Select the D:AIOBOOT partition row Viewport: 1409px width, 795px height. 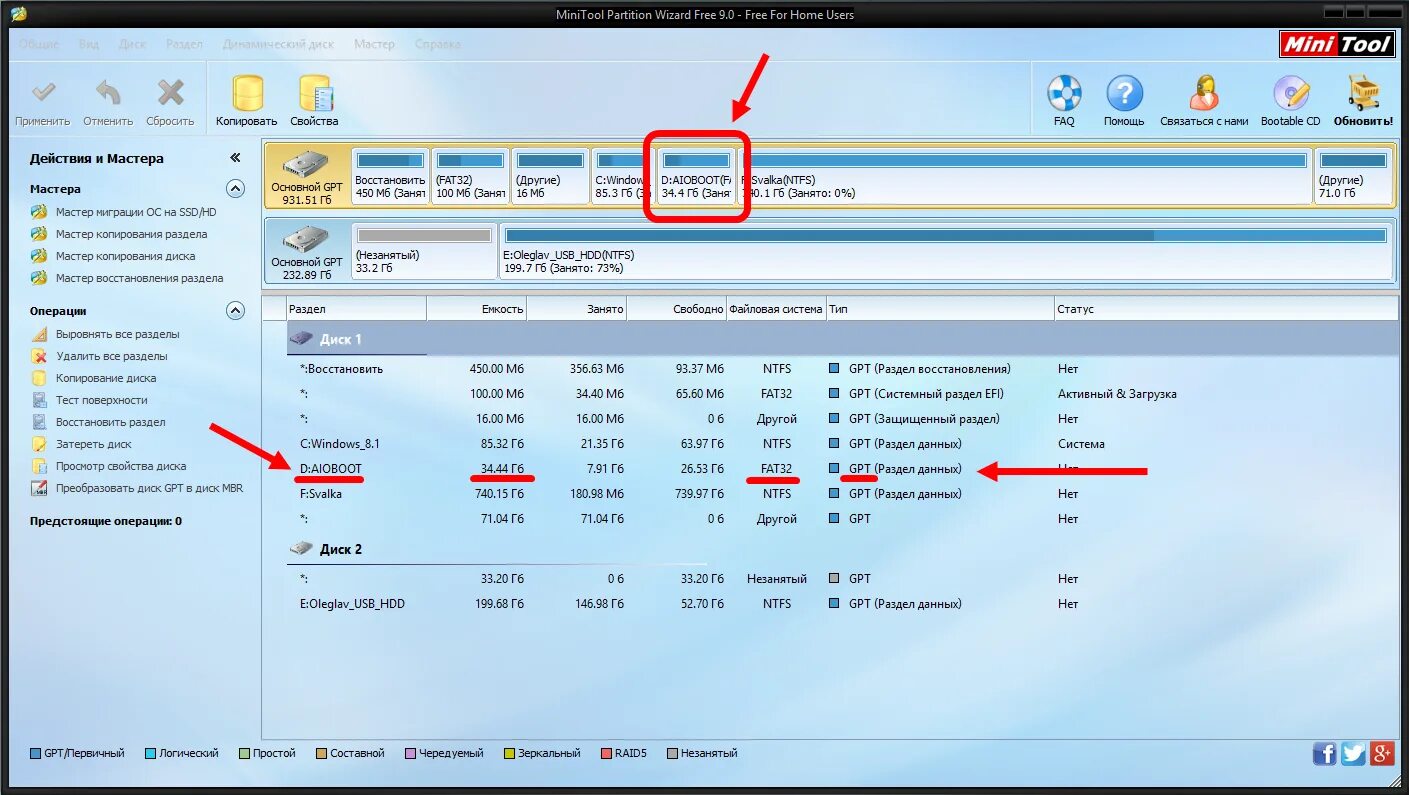pyautogui.click(x=331, y=469)
